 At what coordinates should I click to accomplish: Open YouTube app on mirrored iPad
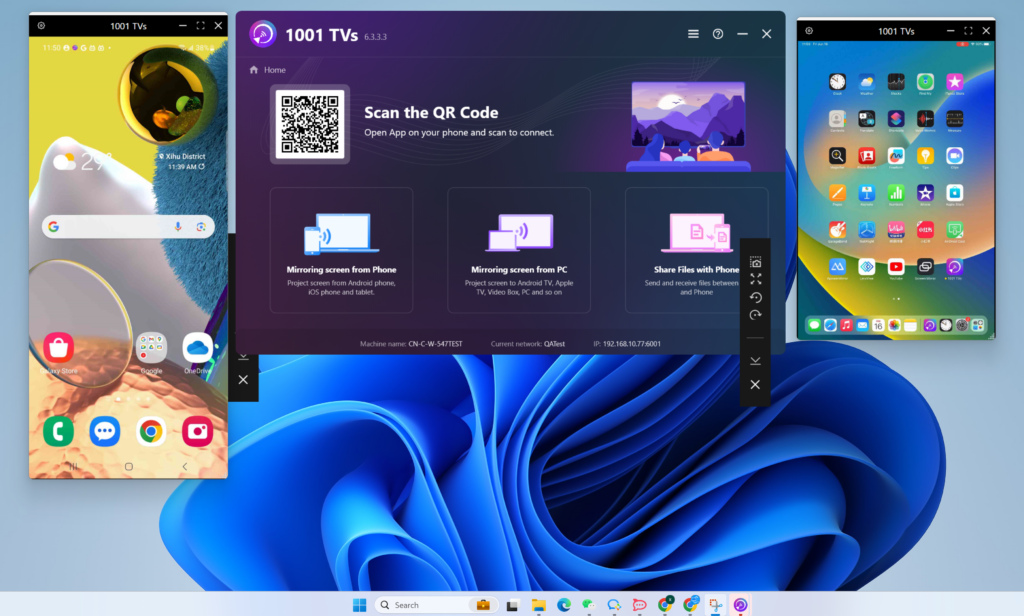(896, 267)
